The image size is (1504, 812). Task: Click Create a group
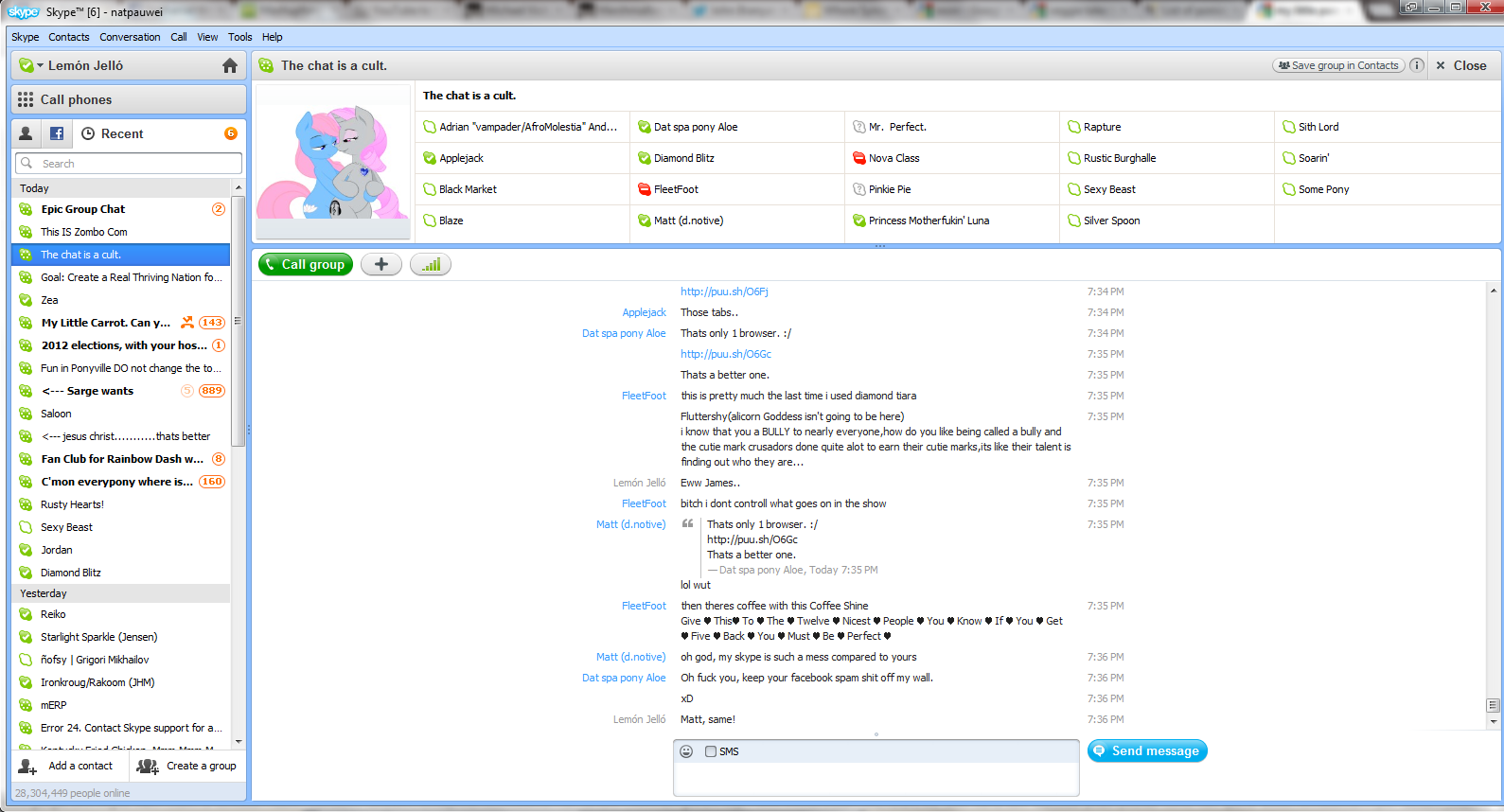pyautogui.click(x=186, y=766)
